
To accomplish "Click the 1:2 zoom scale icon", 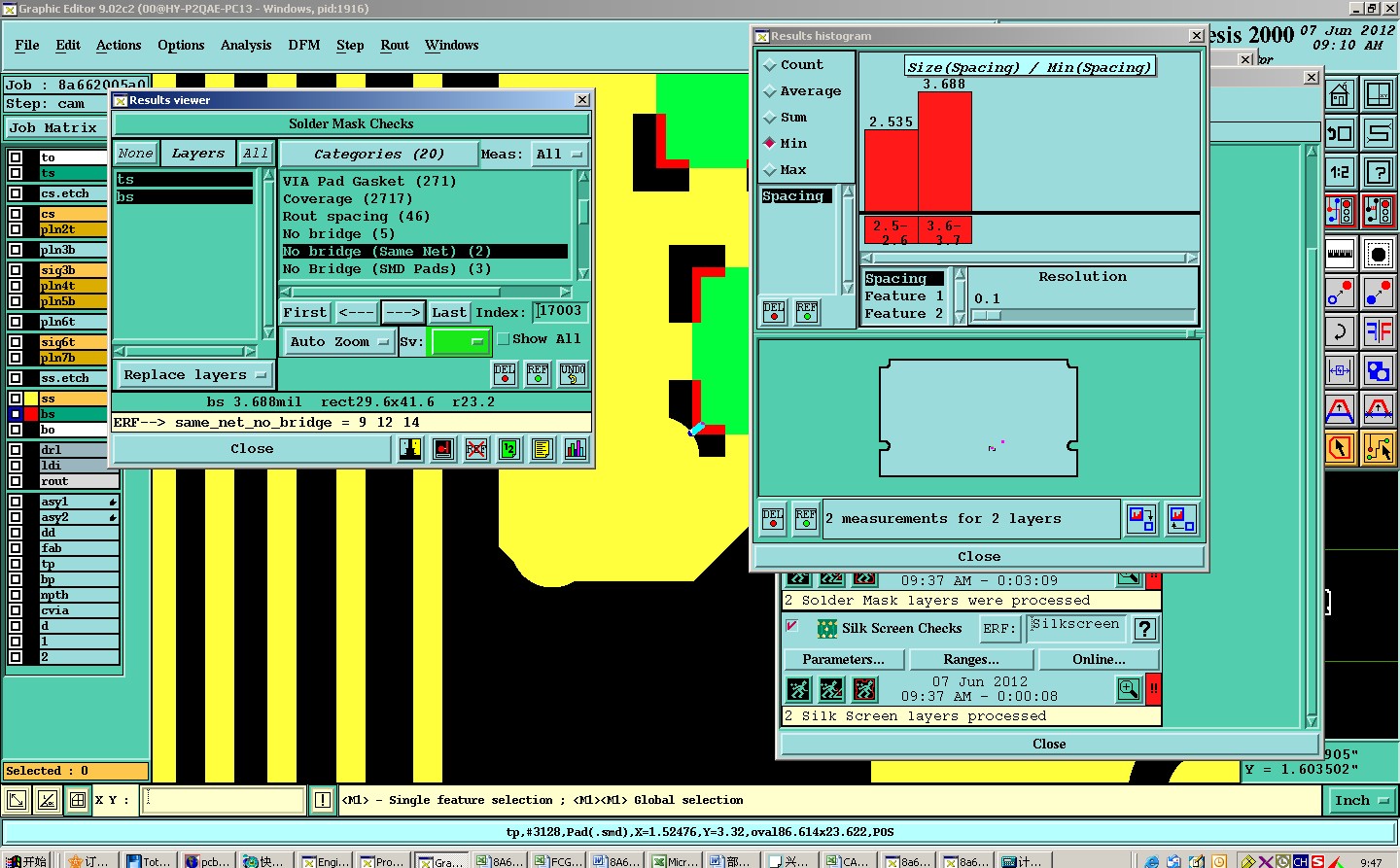I will (x=1340, y=172).
